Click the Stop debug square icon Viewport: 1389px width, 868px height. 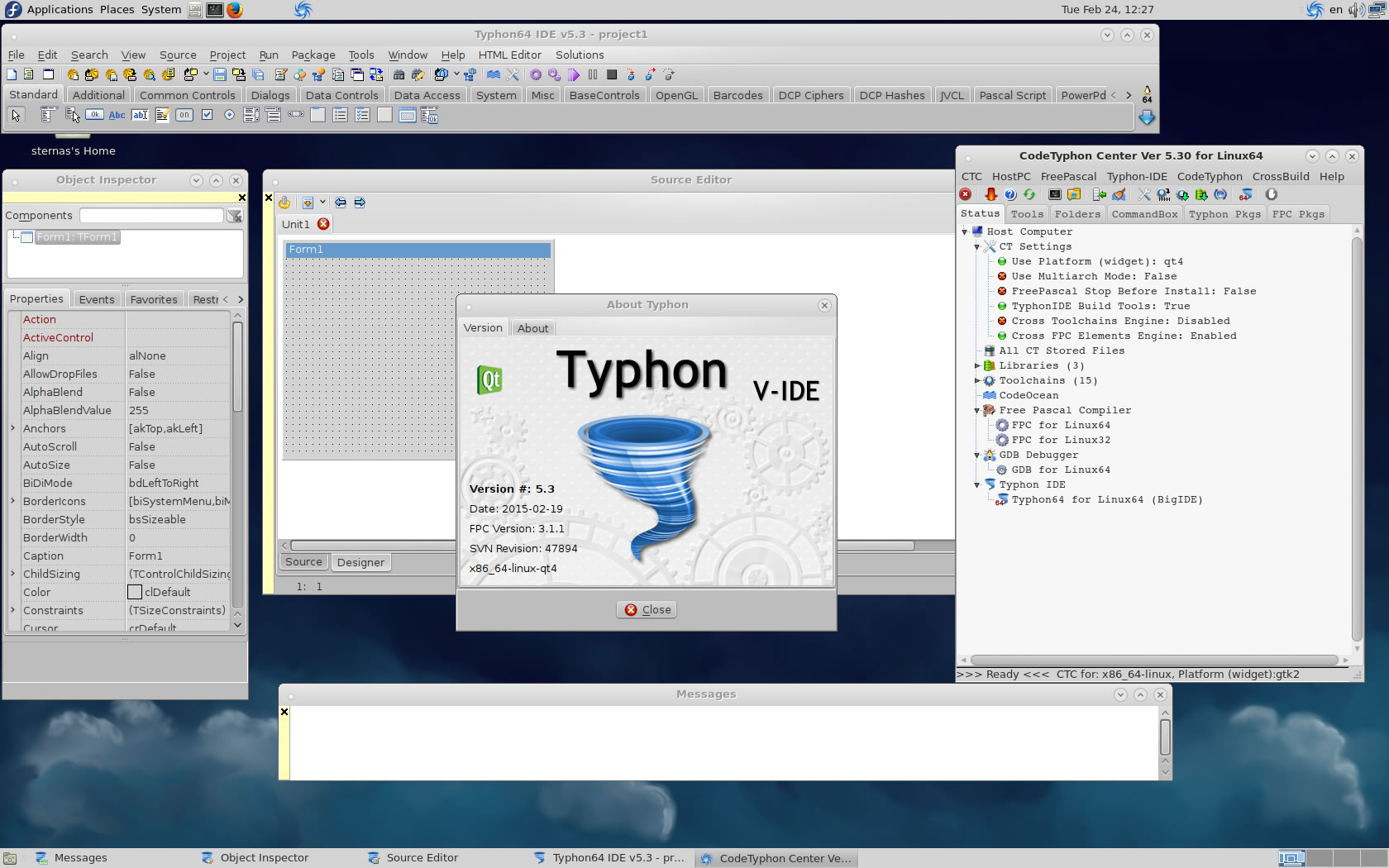(612, 74)
